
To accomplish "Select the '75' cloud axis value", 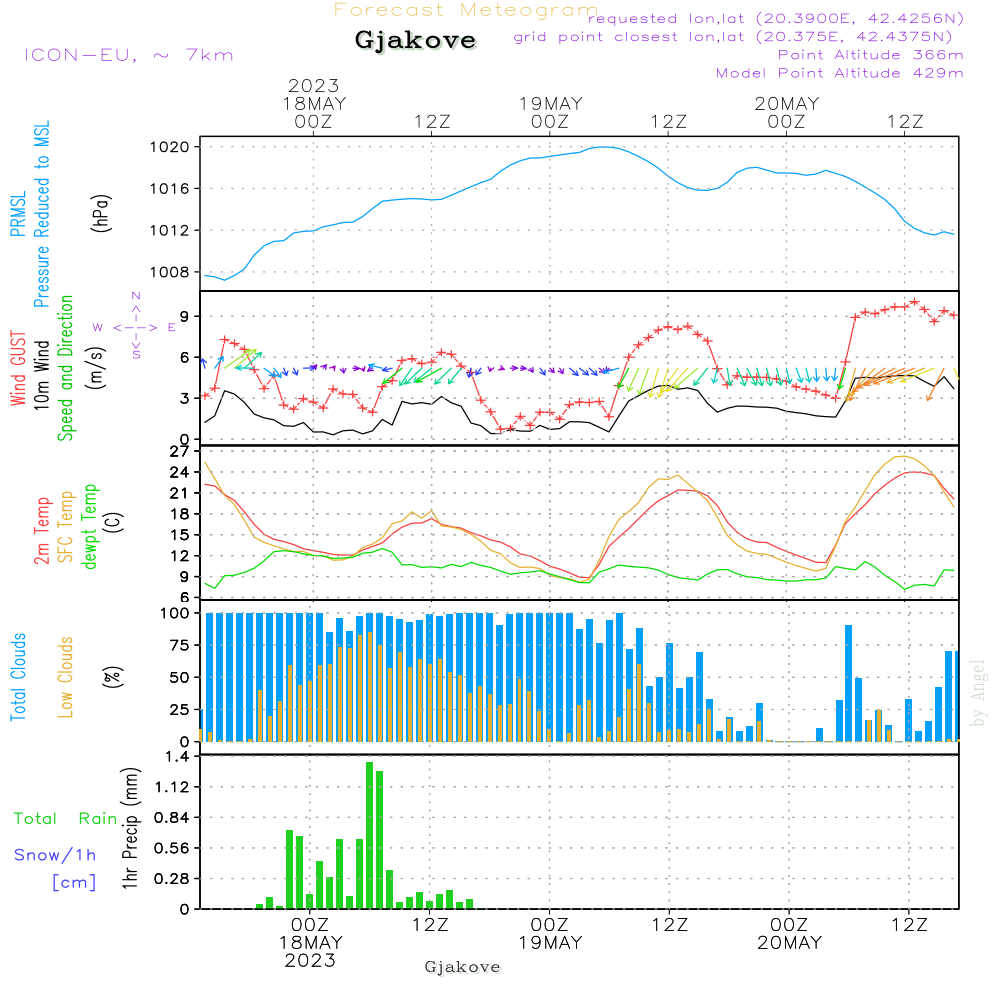I will pos(180,645).
